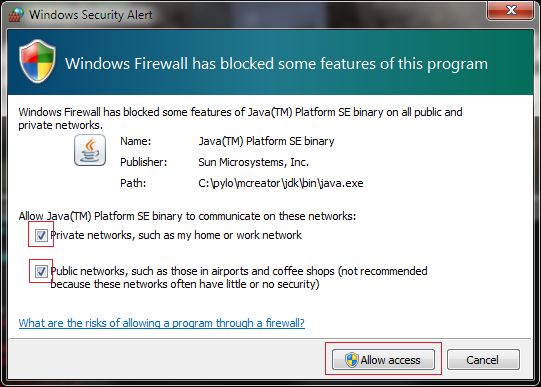Toggle the Public networks checkbox
This screenshot has width=541, height=387.
pyautogui.click(x=41, y=271)
